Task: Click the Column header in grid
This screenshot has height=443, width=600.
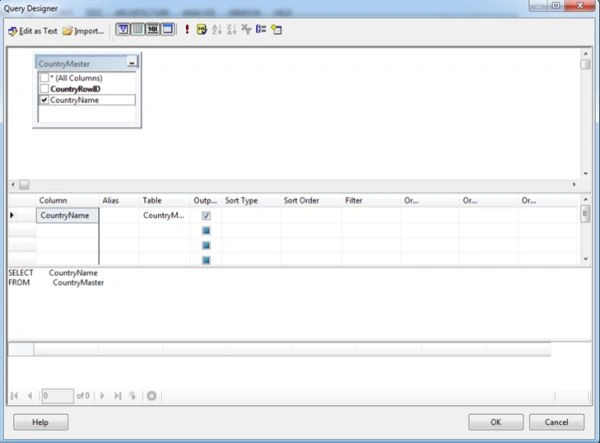Action: 53,200
